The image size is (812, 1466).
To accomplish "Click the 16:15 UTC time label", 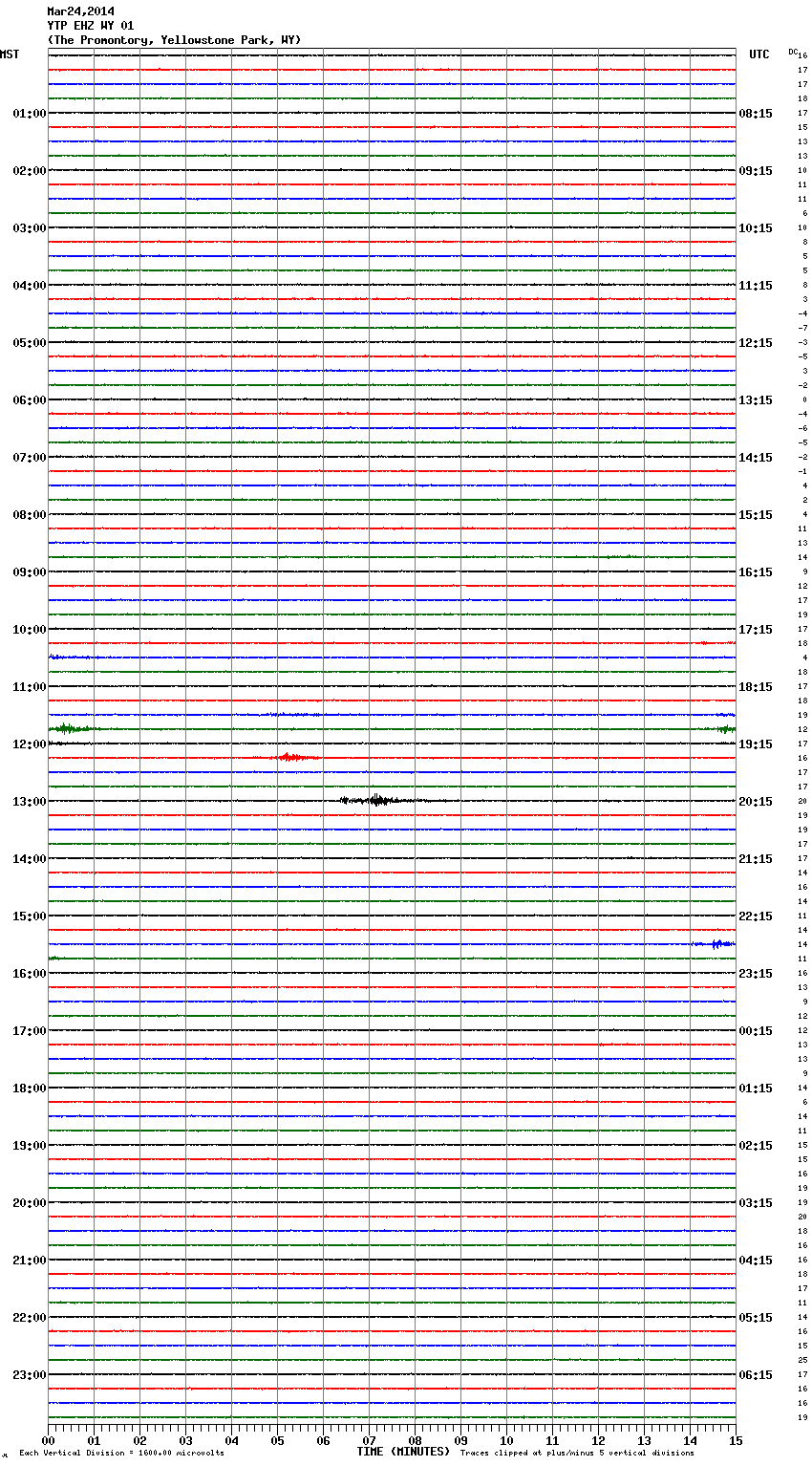I will (x=756, y=572).
